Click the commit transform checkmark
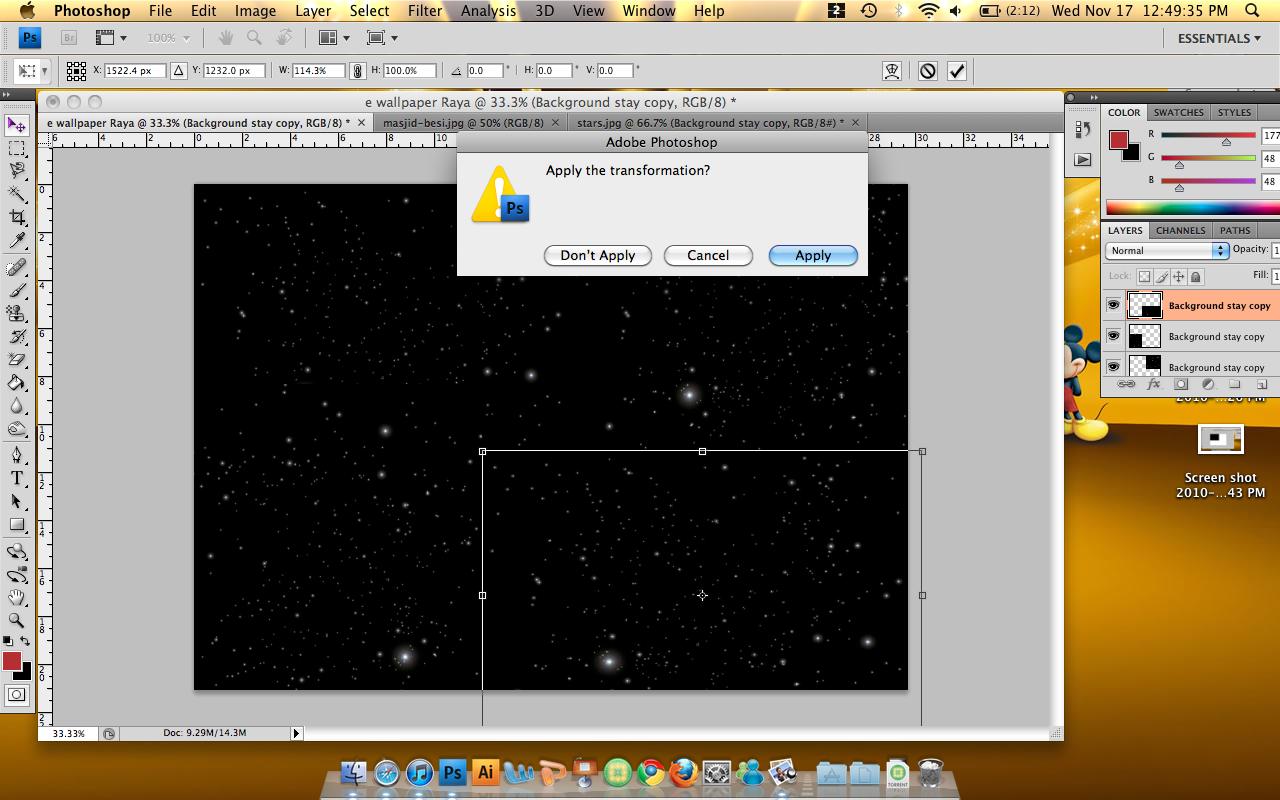This screenshot has width=1280, height=800. [x=957, y=71]
